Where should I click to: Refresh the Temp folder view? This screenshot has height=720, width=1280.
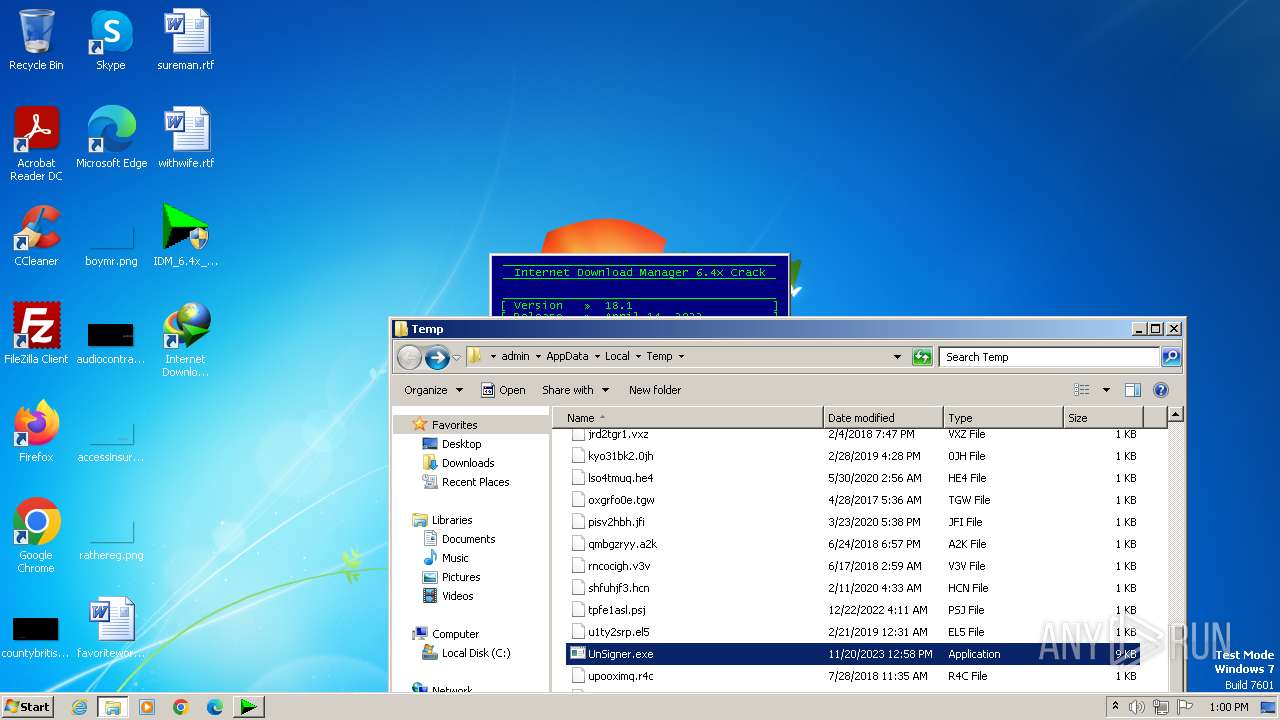(x=922, y=357)
